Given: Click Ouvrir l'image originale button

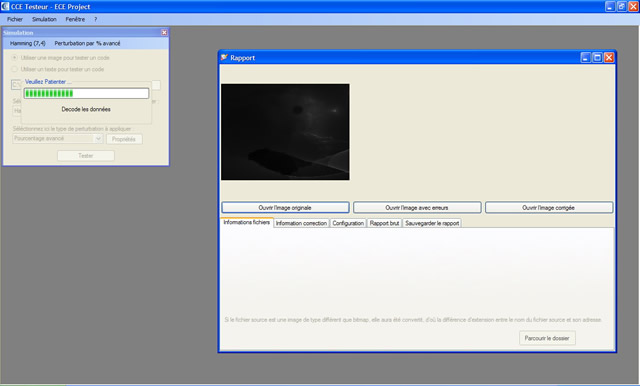Looking at the screenshot, I should [285, 208].
